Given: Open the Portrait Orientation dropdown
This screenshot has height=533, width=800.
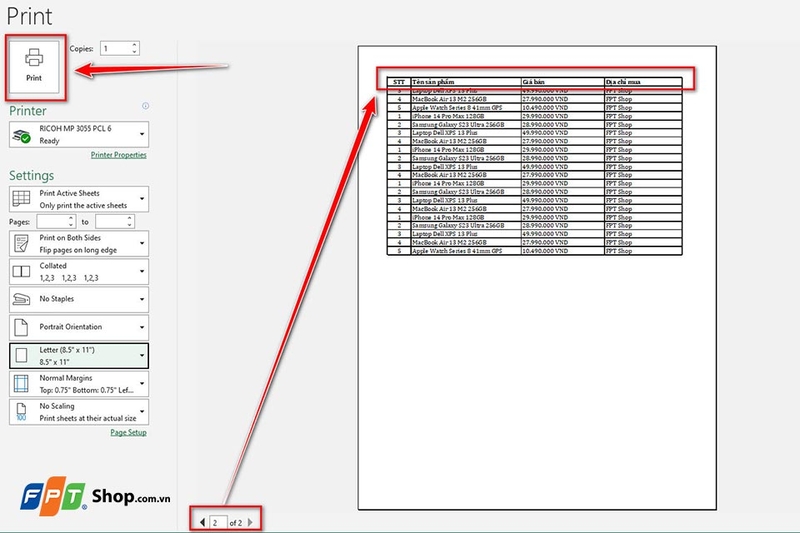Looking at the screenshot, I should pos(79,327).
